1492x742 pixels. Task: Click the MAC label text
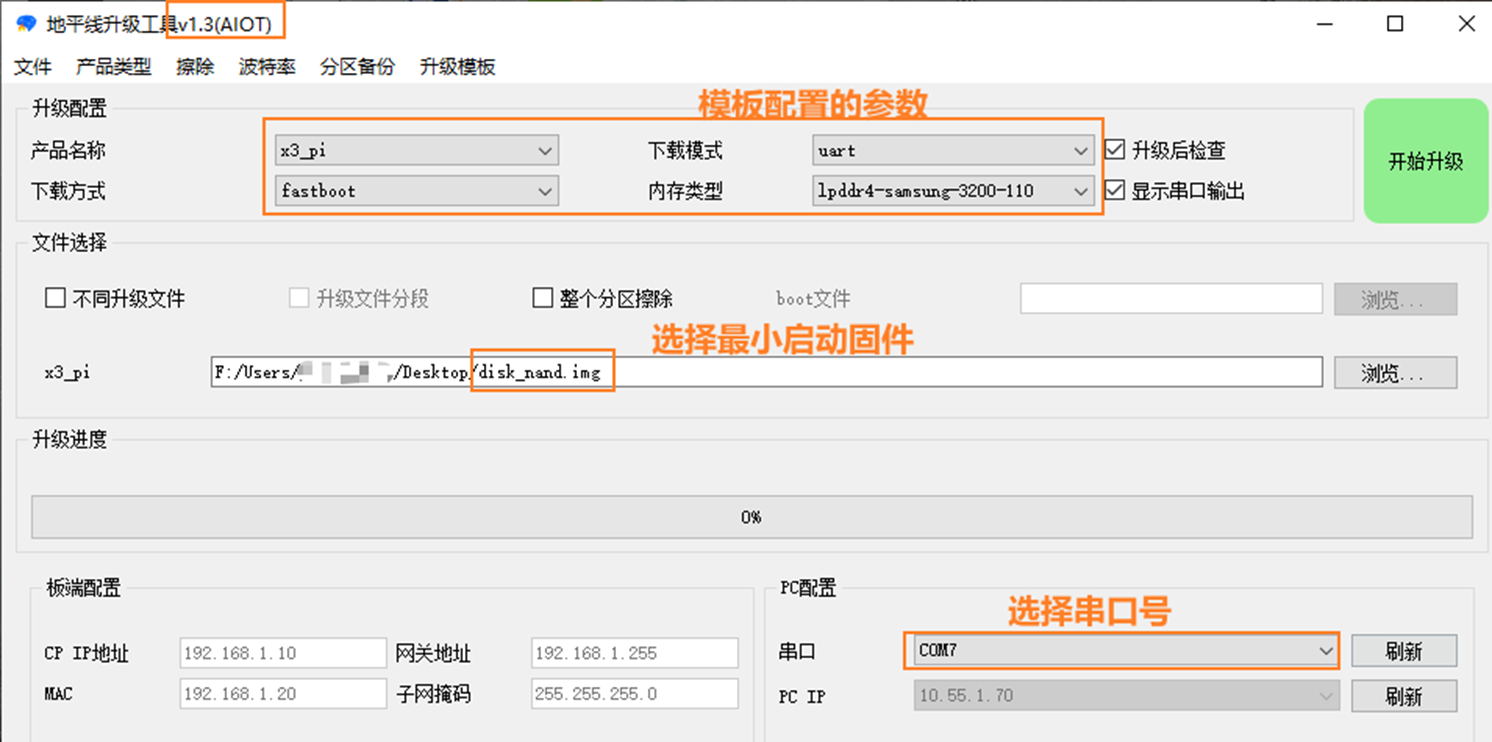(x=58, y=694)
